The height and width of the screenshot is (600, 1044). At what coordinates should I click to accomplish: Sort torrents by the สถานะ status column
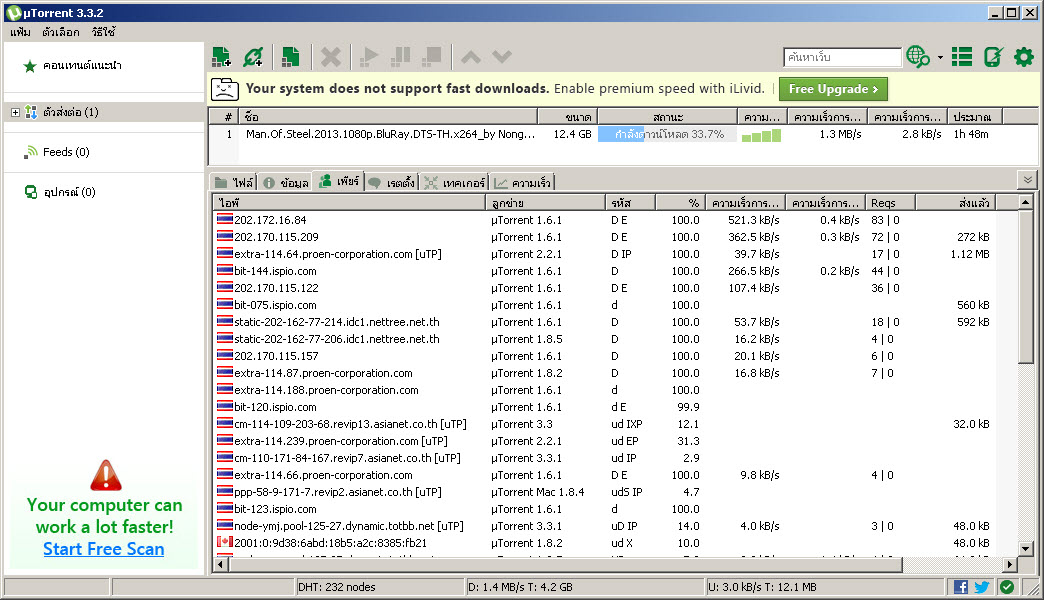(x=667, y=117)
